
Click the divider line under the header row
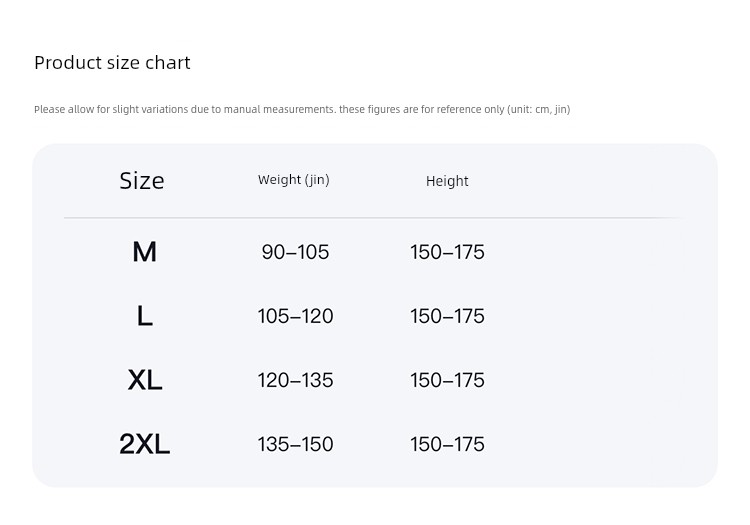[375, 218]
